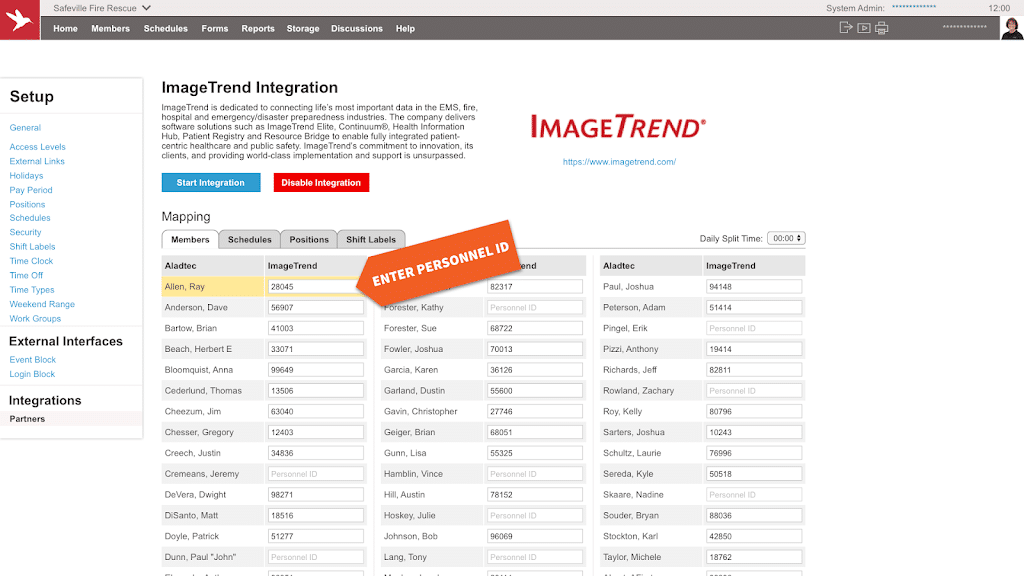Click the name "Bartow, Brian"
Viewport: 1024px width, 576px height.
191,328
